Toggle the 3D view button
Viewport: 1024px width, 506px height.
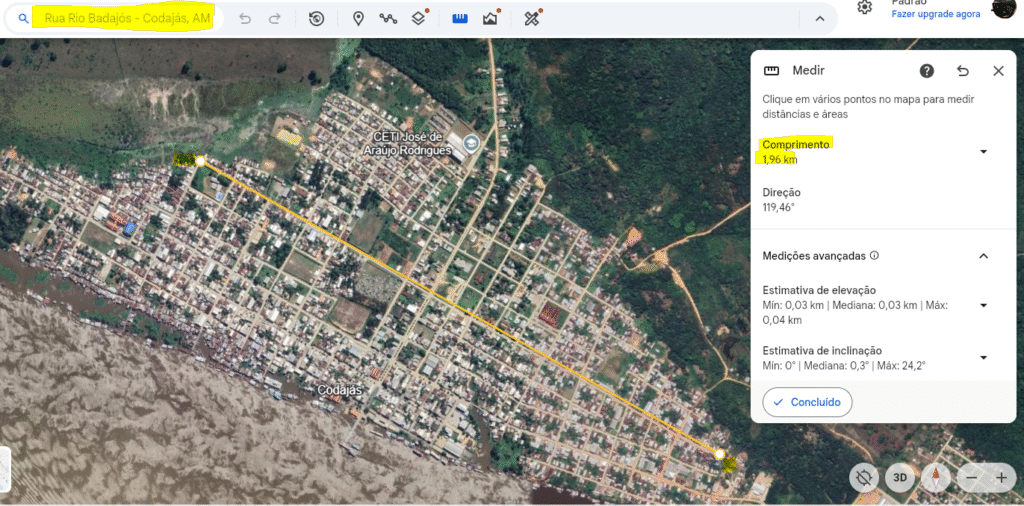(x=900, y=478)
